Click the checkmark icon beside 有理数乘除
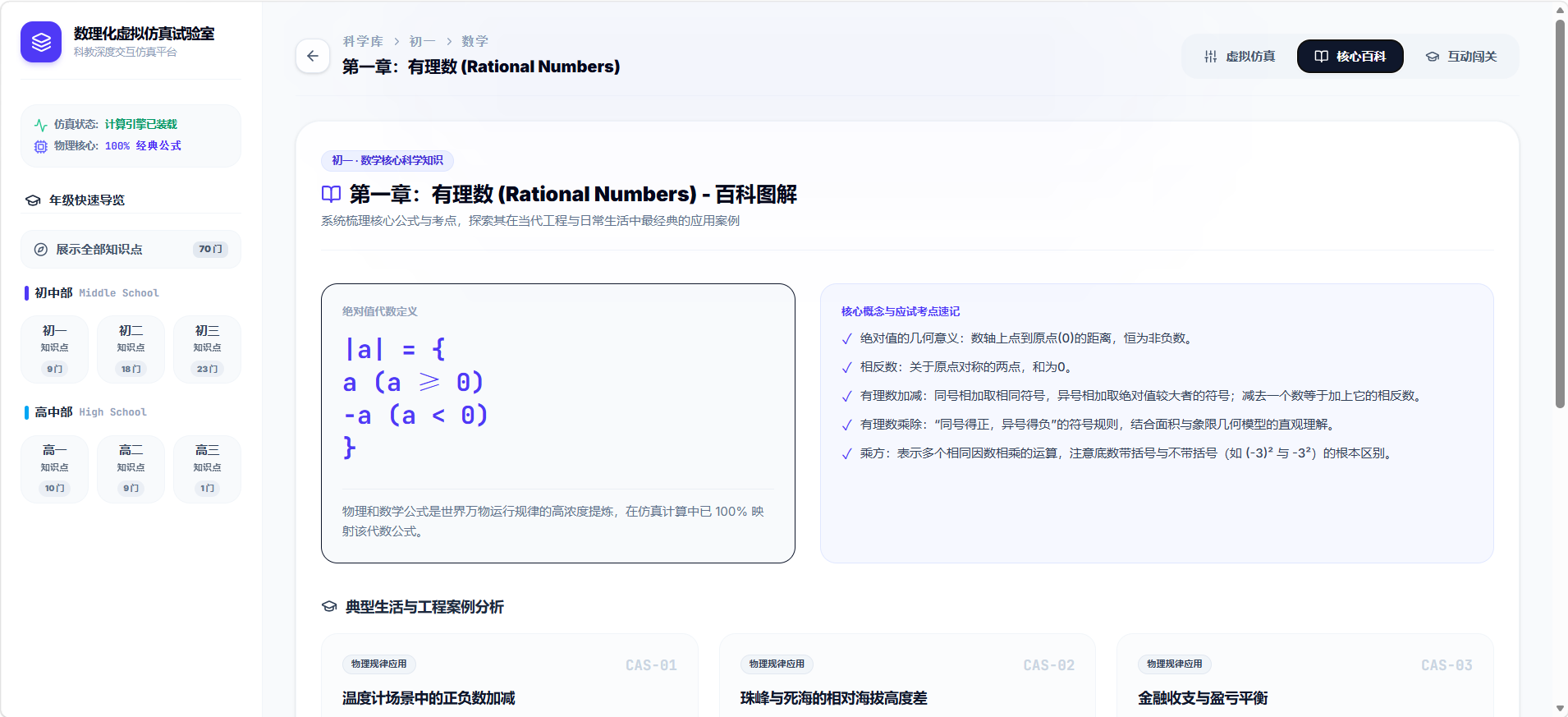 (847, 425)
